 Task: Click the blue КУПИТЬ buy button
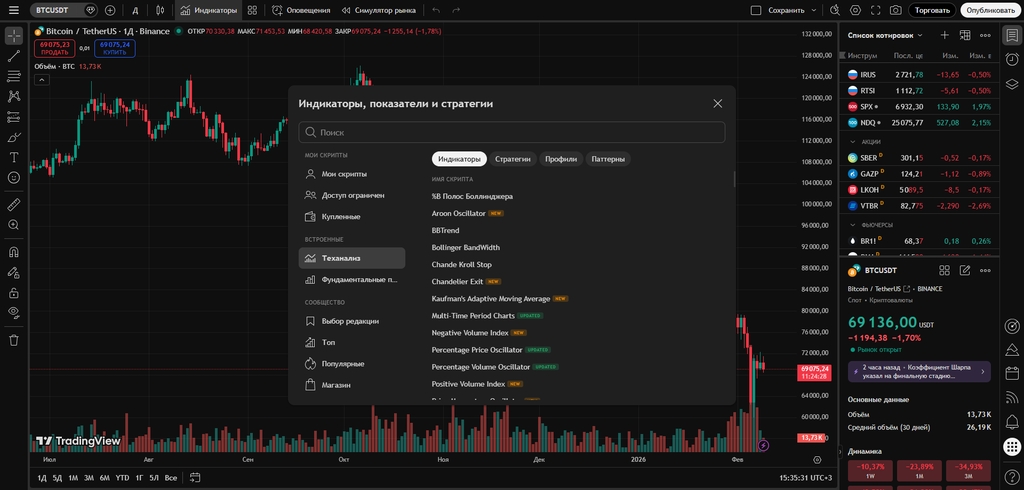pos(115,48)
